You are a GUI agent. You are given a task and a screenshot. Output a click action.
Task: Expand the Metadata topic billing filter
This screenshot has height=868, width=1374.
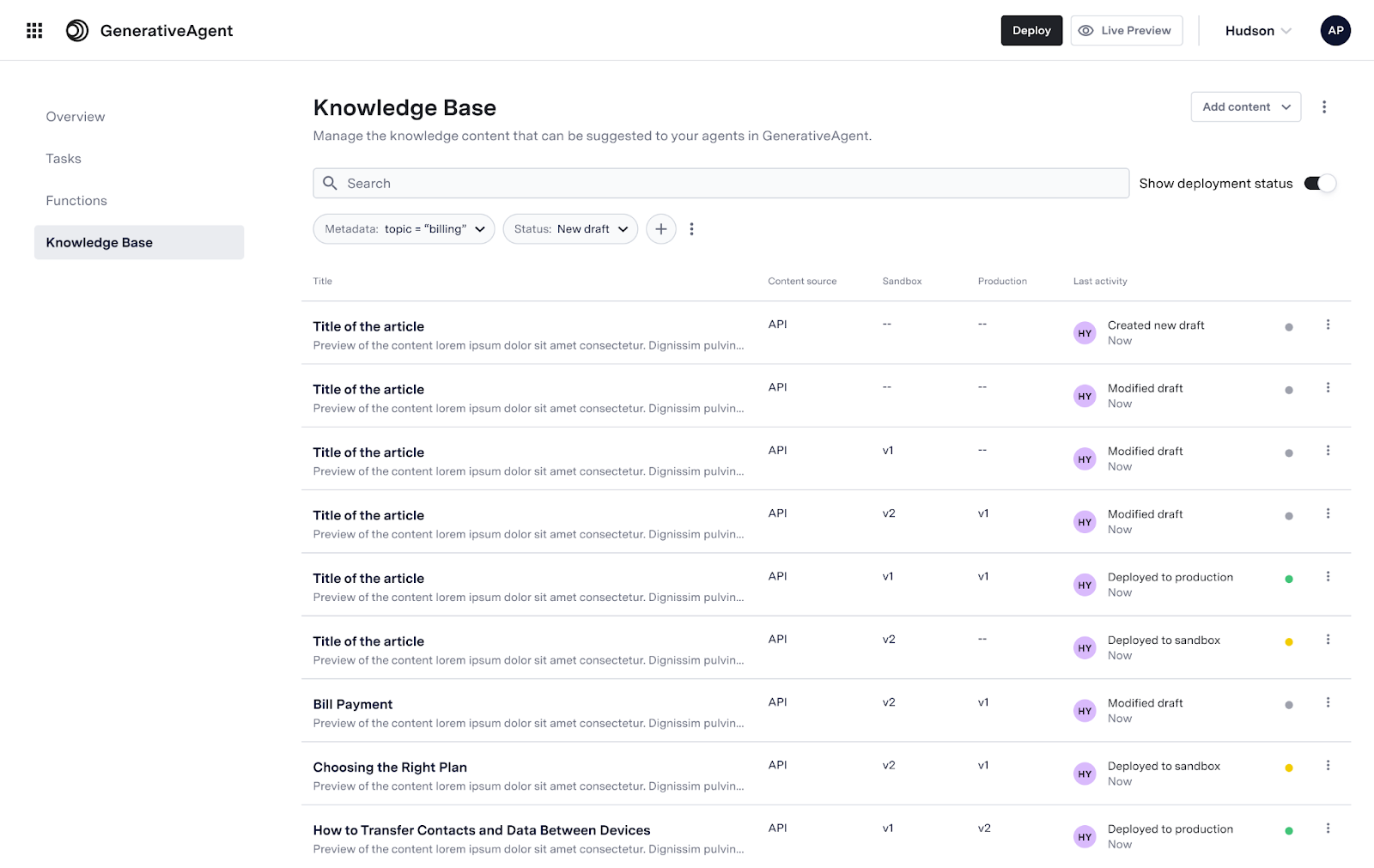point(404,229)
